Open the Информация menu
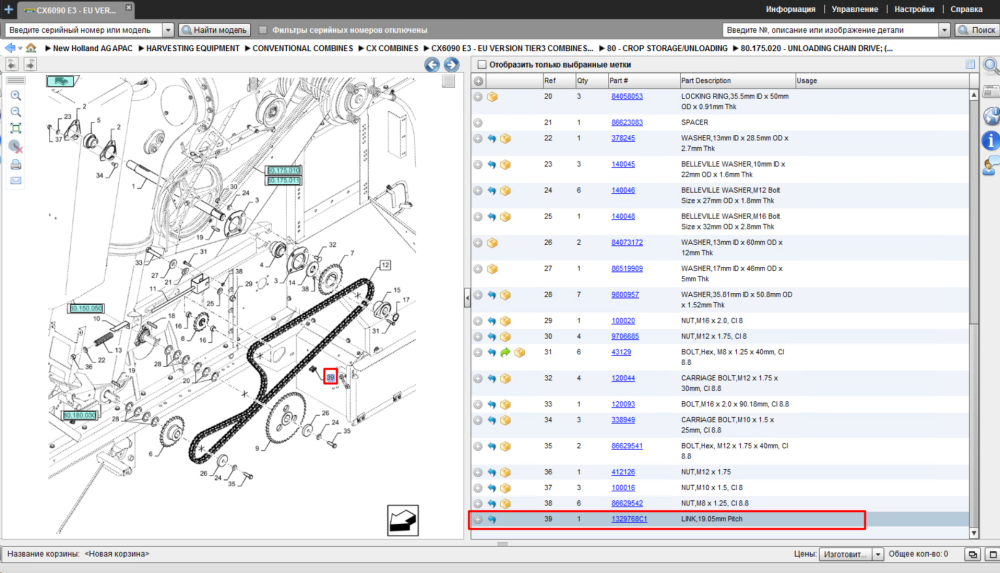Image resolution: width=1000 pixels, height=573 pixels. point(790,9)
